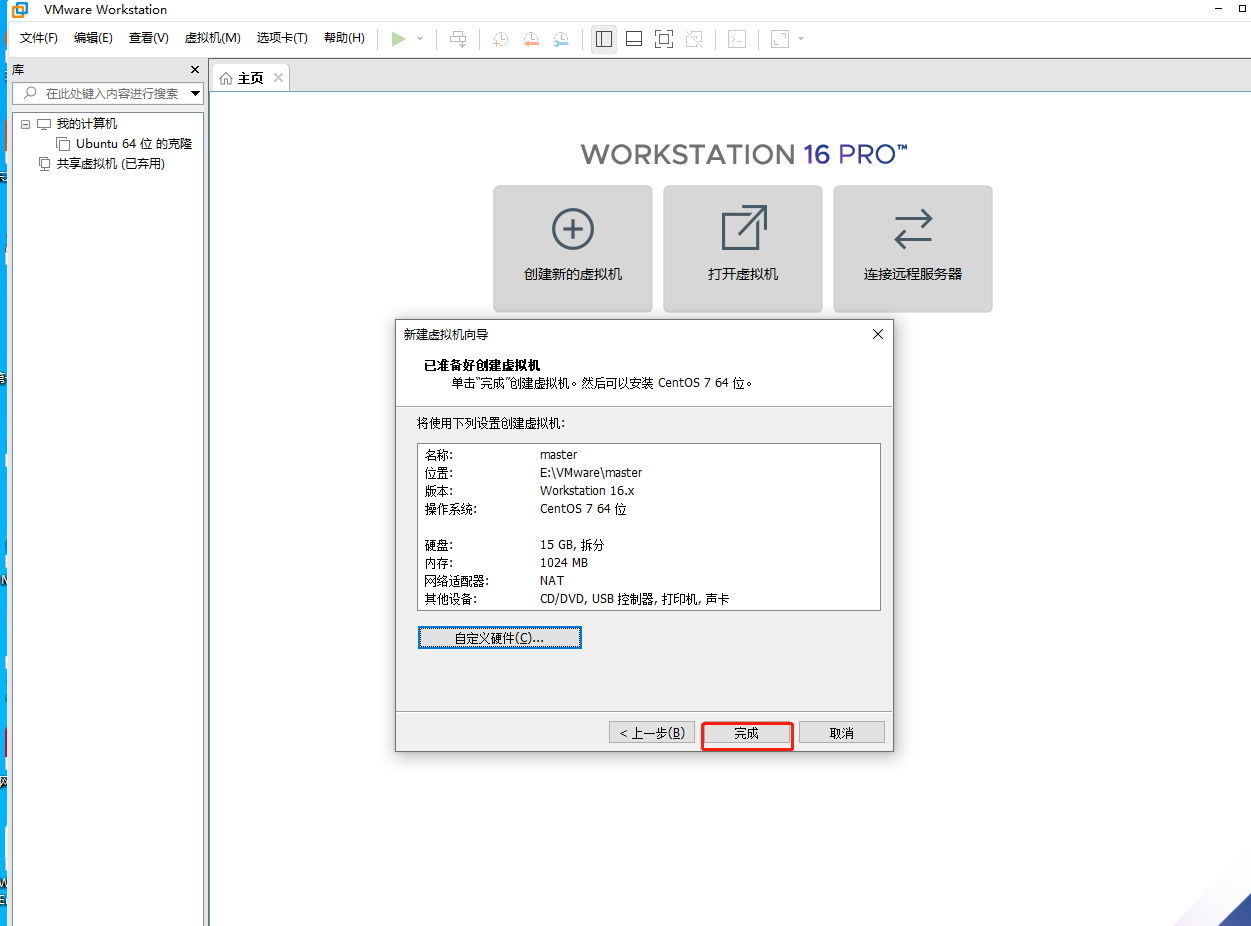Click the network adapter value NAT
Screen dimensions: 1251x926
click(x=552, y=581)
